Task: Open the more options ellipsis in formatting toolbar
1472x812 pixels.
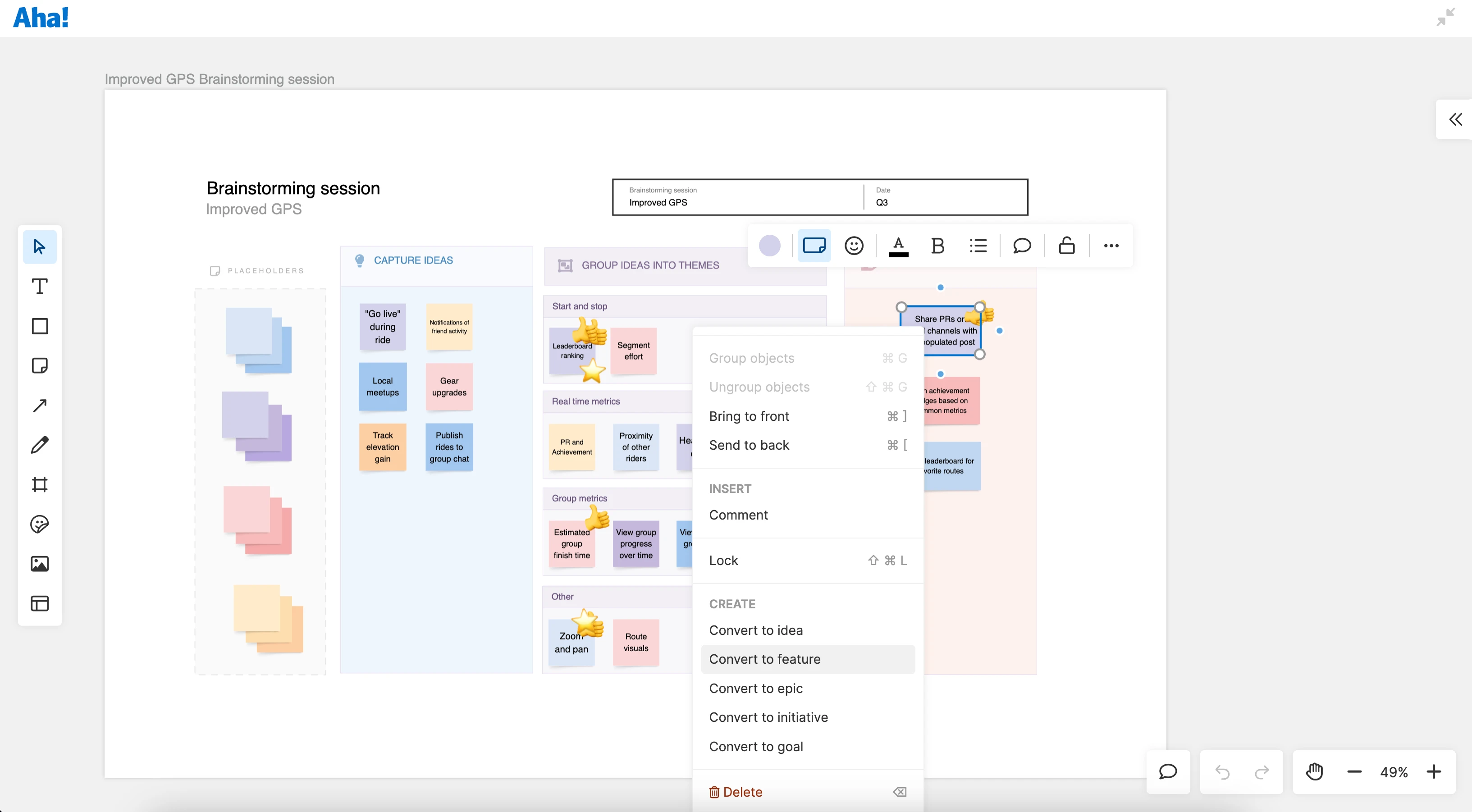Action: pos(1111,246)
